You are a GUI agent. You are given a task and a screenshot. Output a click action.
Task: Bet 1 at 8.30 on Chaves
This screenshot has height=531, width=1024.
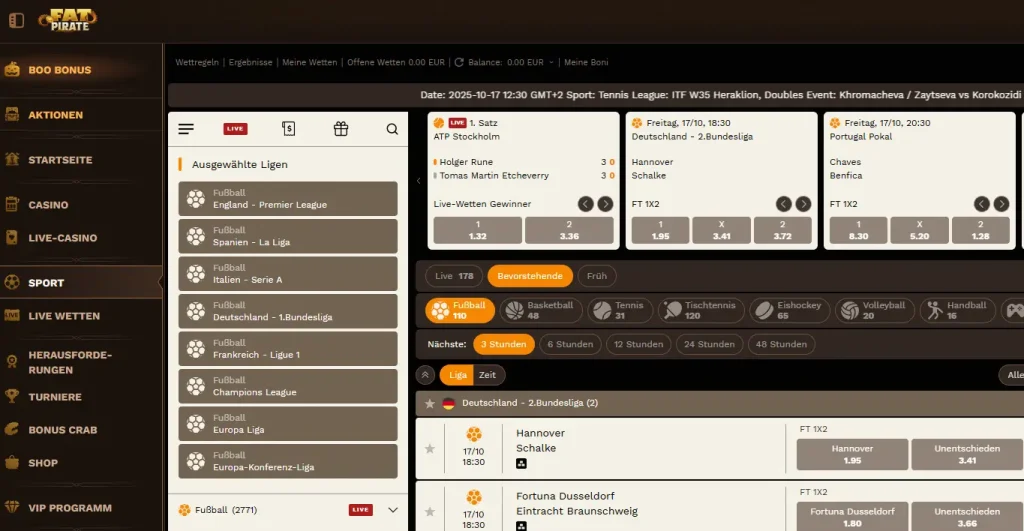[858, 230]
